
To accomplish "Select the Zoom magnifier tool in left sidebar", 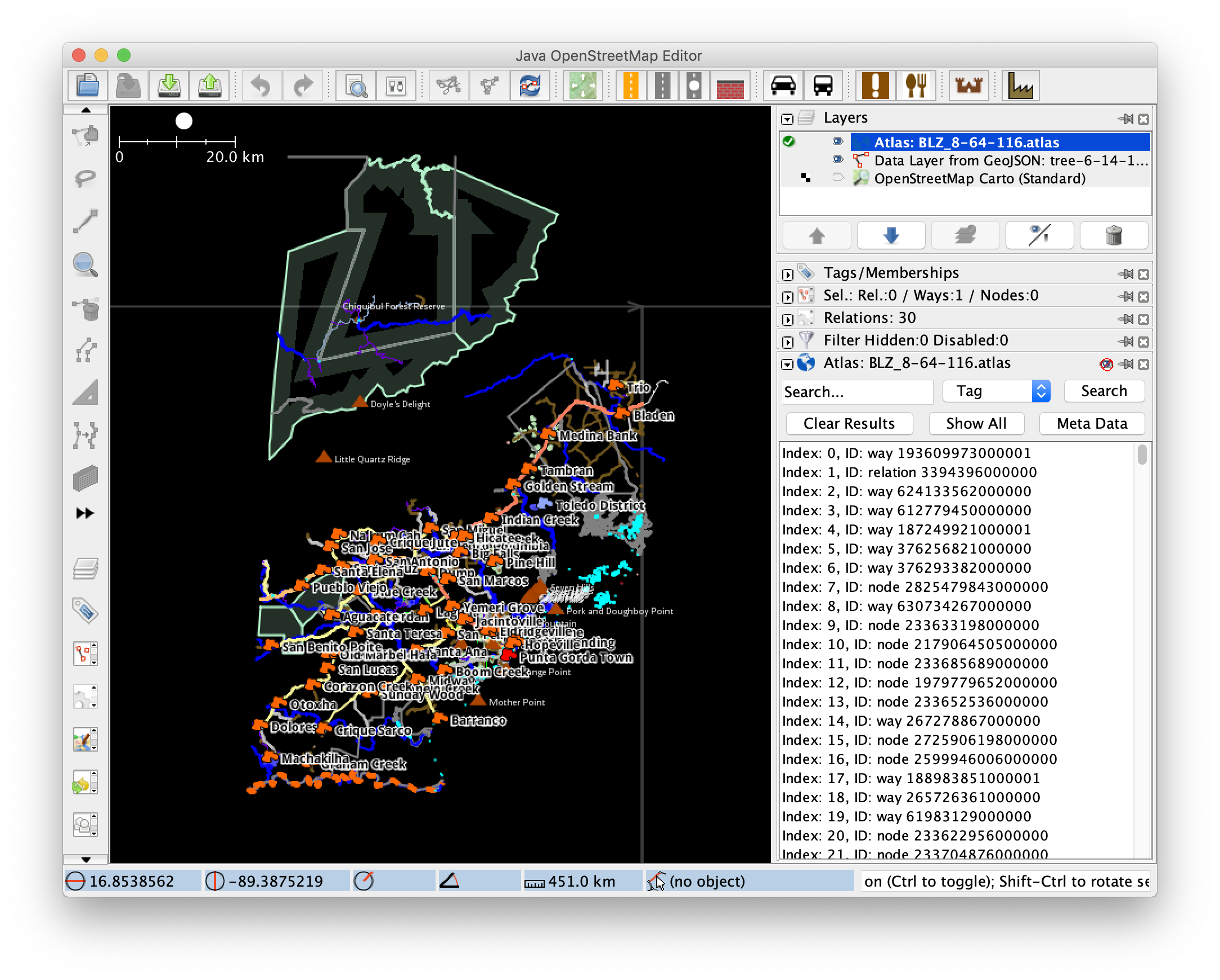I will pos(86,265).
